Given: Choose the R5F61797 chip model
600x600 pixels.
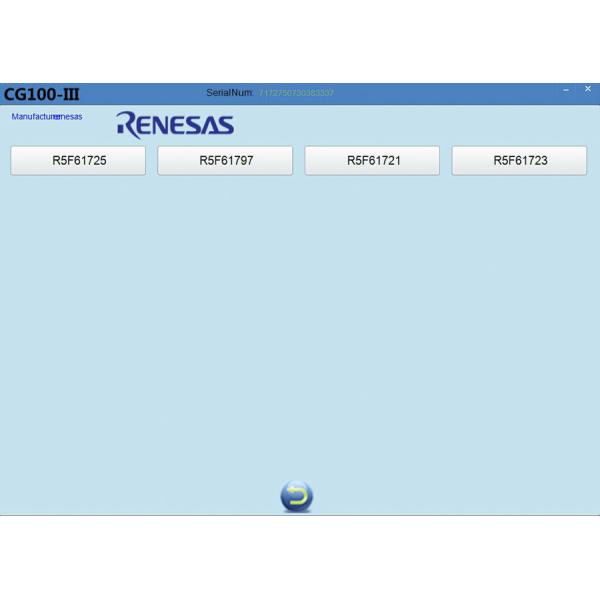Looking at the screenshot, I should [x=225, y=160].
